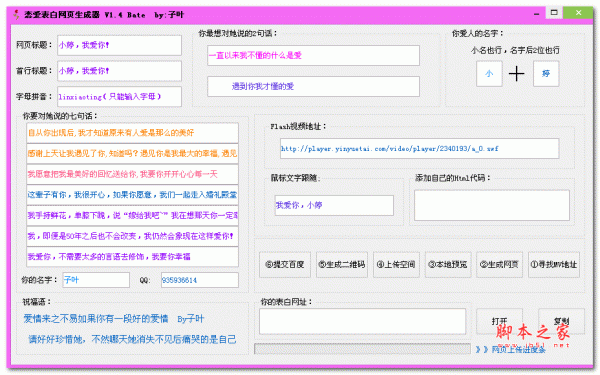This screenshot has height=375, width=600.
Task: Click the 网页上传进度条 label
Action: click(x=518, y=349)
